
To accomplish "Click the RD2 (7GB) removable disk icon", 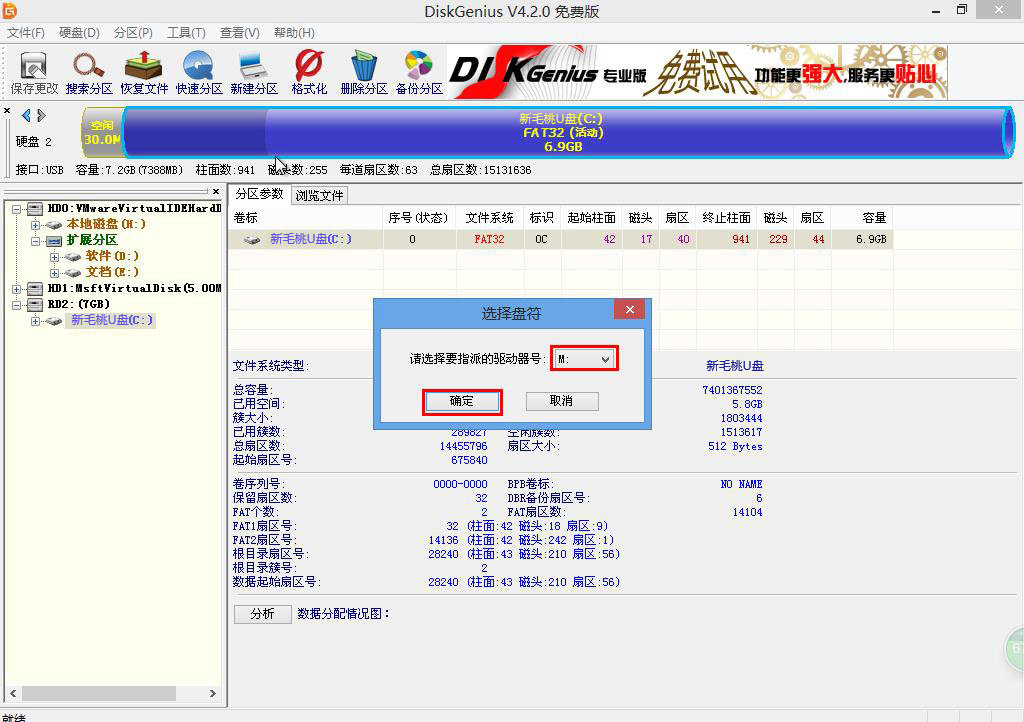I will point(35,304).
